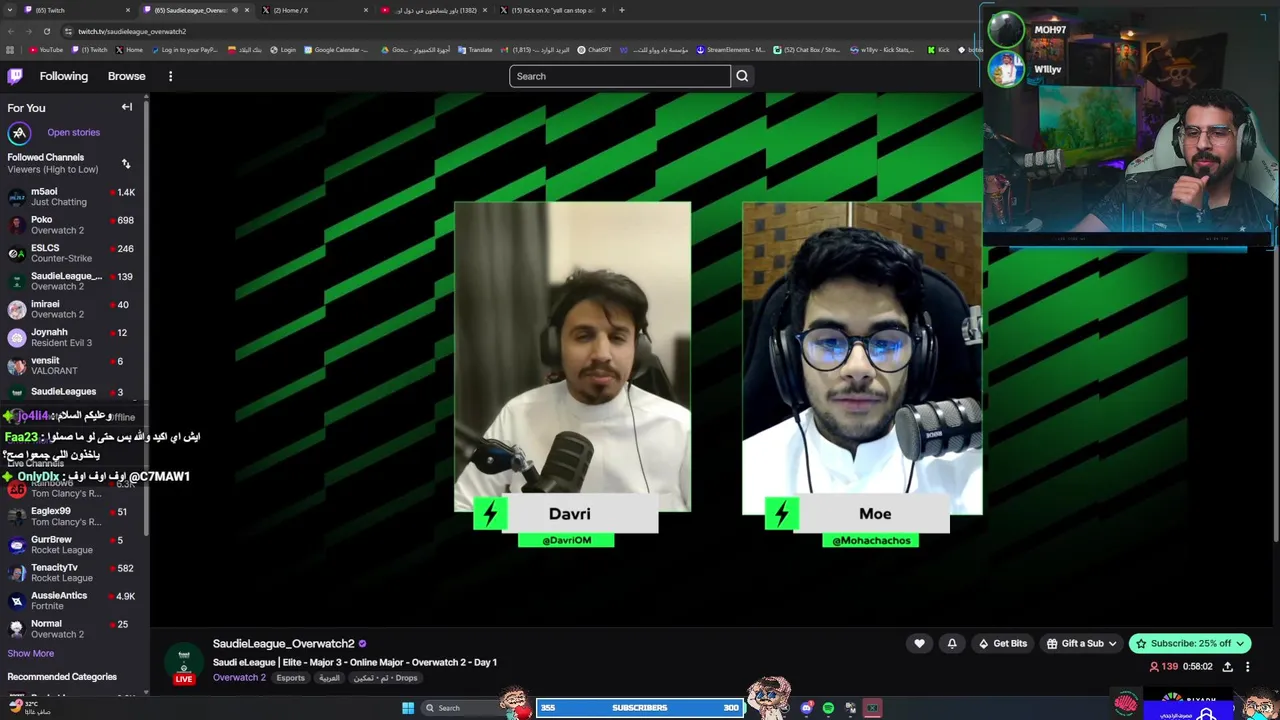Open Normal Overwatch 2 channel

(x=72, y=628)
